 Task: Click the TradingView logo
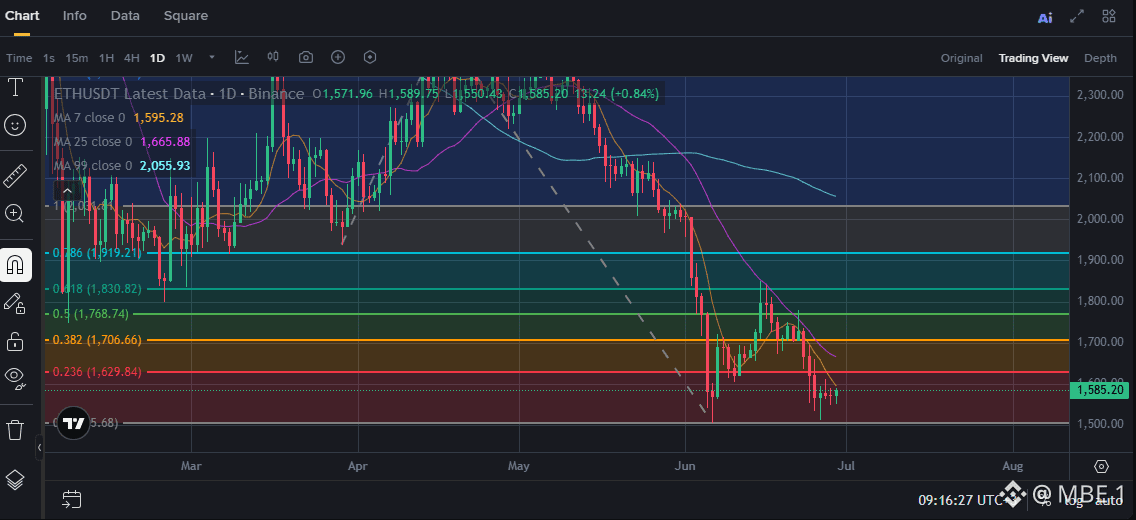coord(72,423)
